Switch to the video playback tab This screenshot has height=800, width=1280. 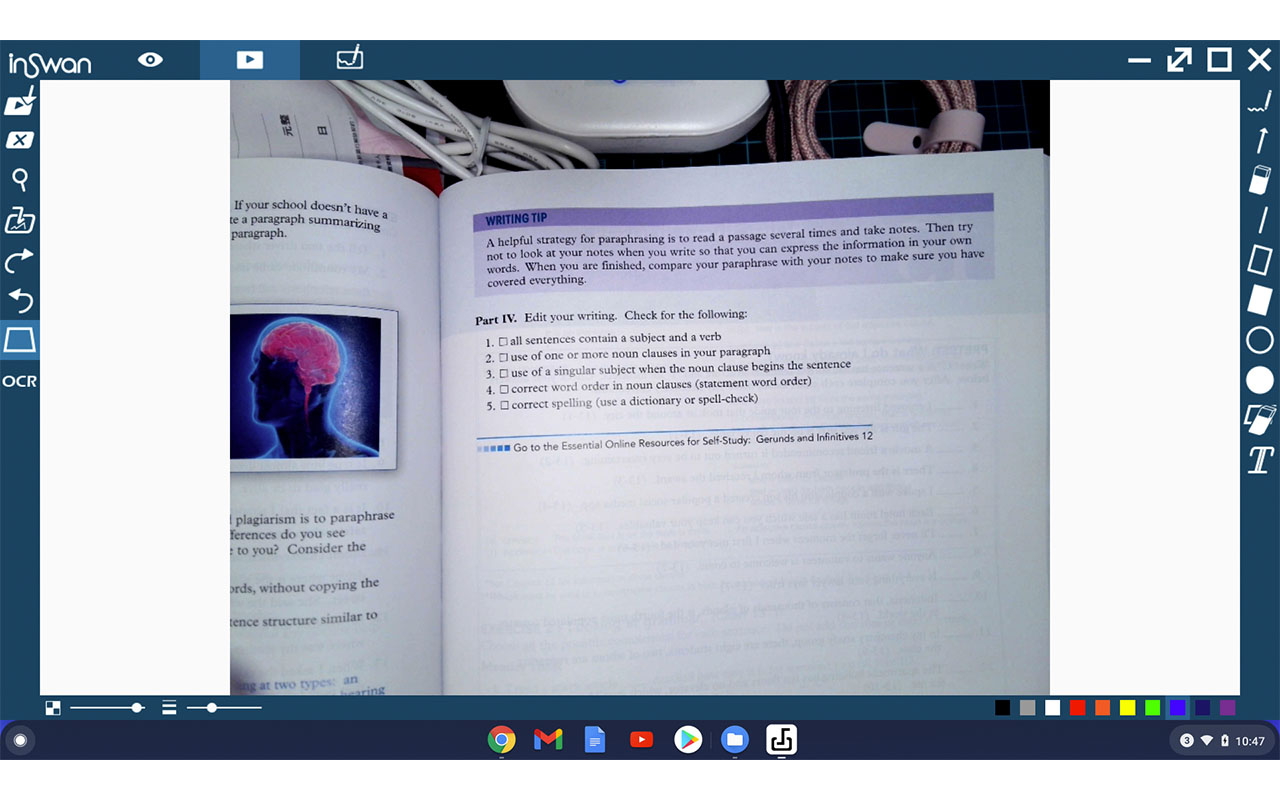pos(249,59)
